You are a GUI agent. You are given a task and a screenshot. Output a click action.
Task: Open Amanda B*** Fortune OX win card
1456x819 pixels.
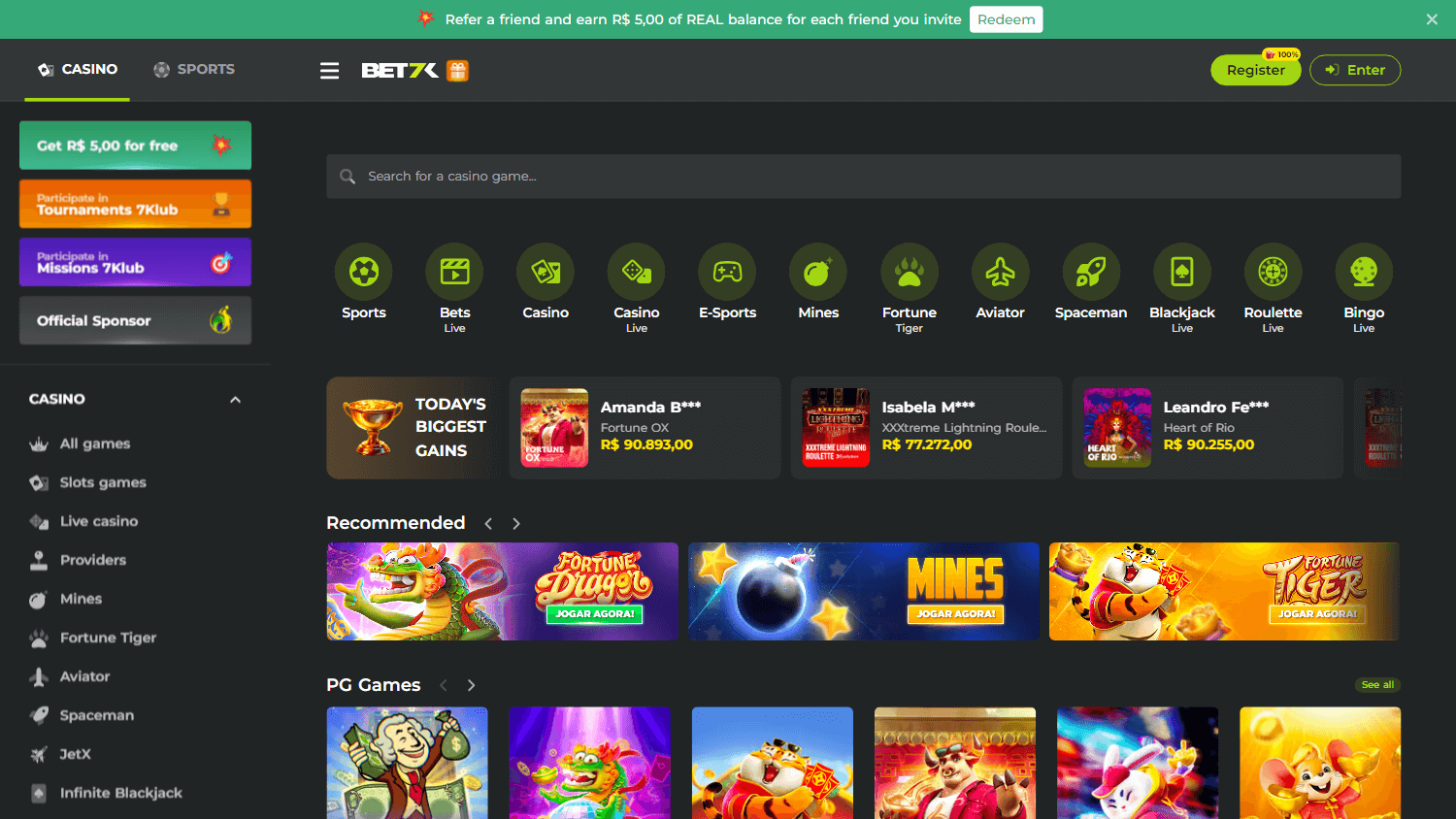645,428
